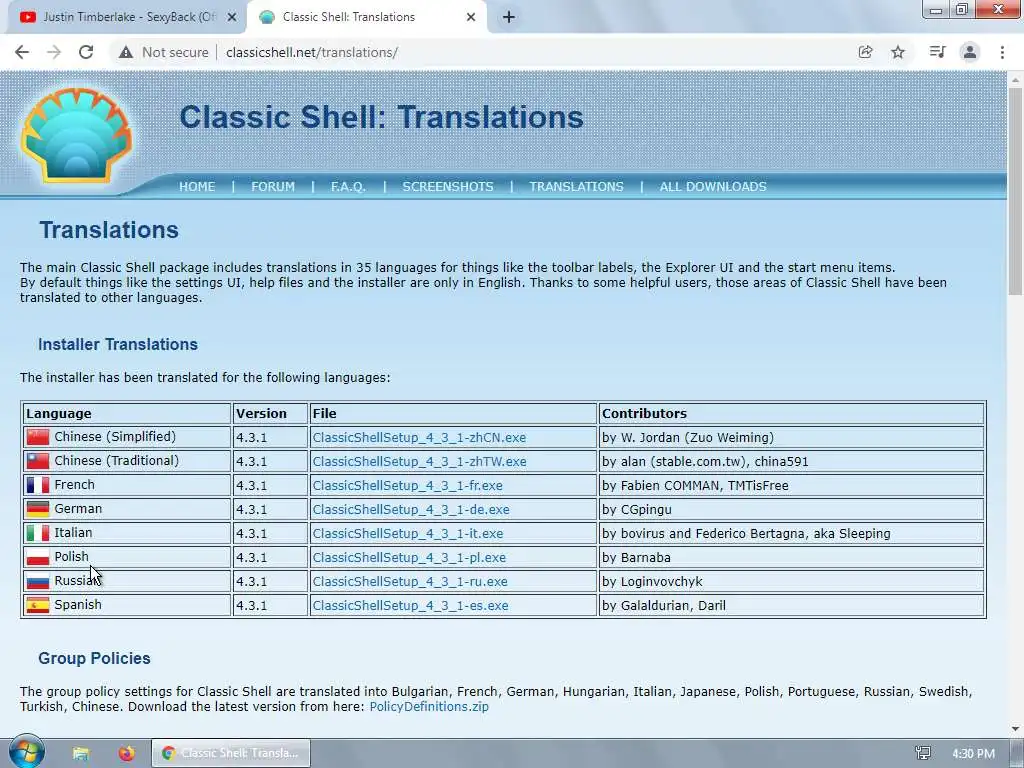Bookmark this page with the star icon
This screenshot has width=1024, height=768.
pyautogui.click(x=898, y=52)
